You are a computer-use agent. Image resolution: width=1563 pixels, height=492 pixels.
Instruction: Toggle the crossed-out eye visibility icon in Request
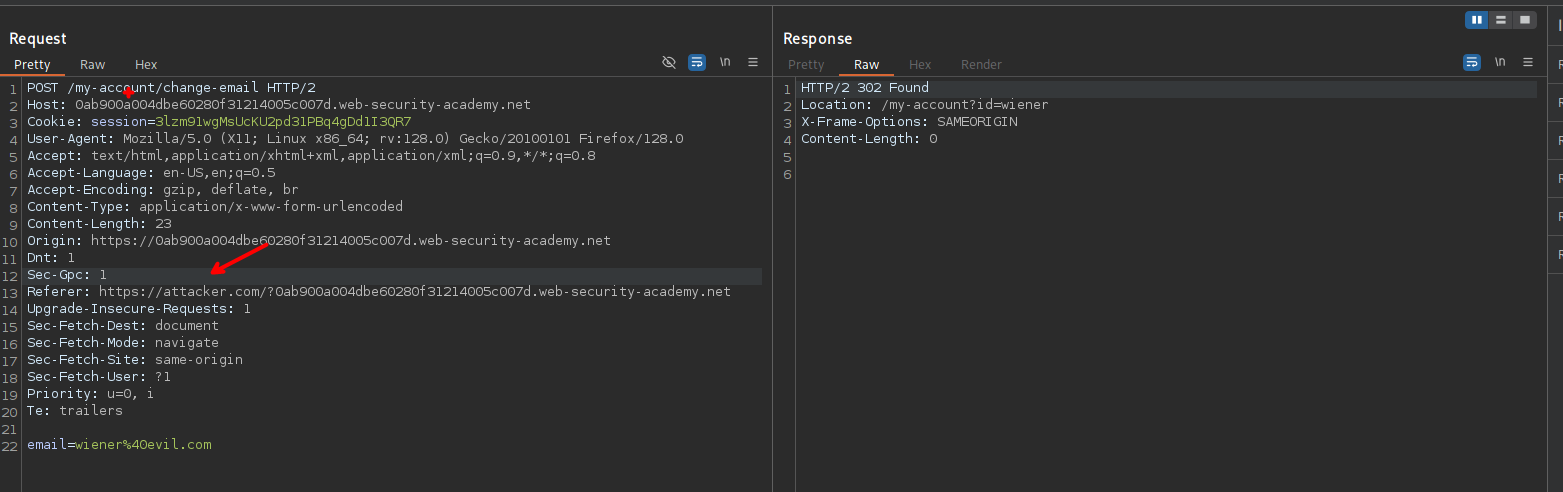coord(669,62)
